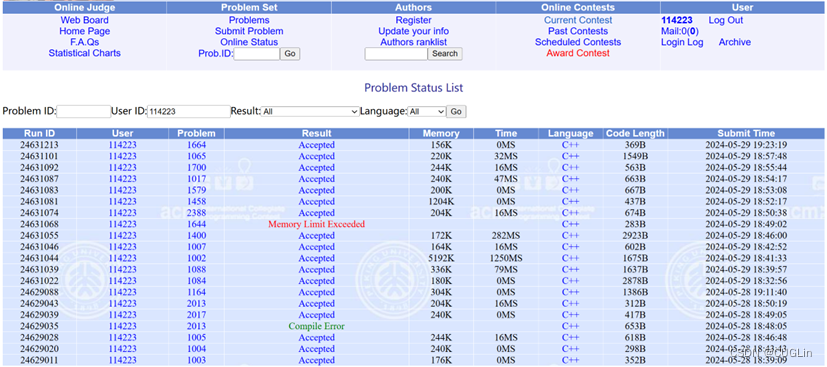Viewport: 827px width, 367px height.
Task: View C++ source of run 24631213
Action: [x=570, y=145]
